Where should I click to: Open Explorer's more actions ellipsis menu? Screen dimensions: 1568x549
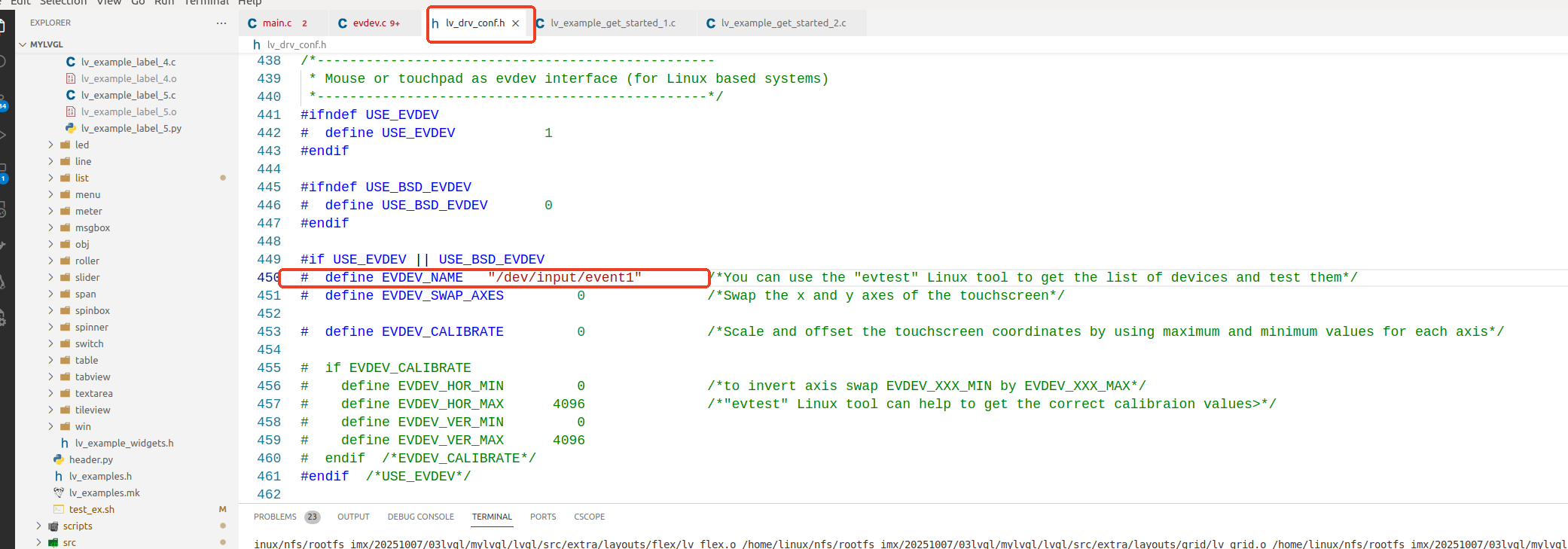(x=221, y=23)
